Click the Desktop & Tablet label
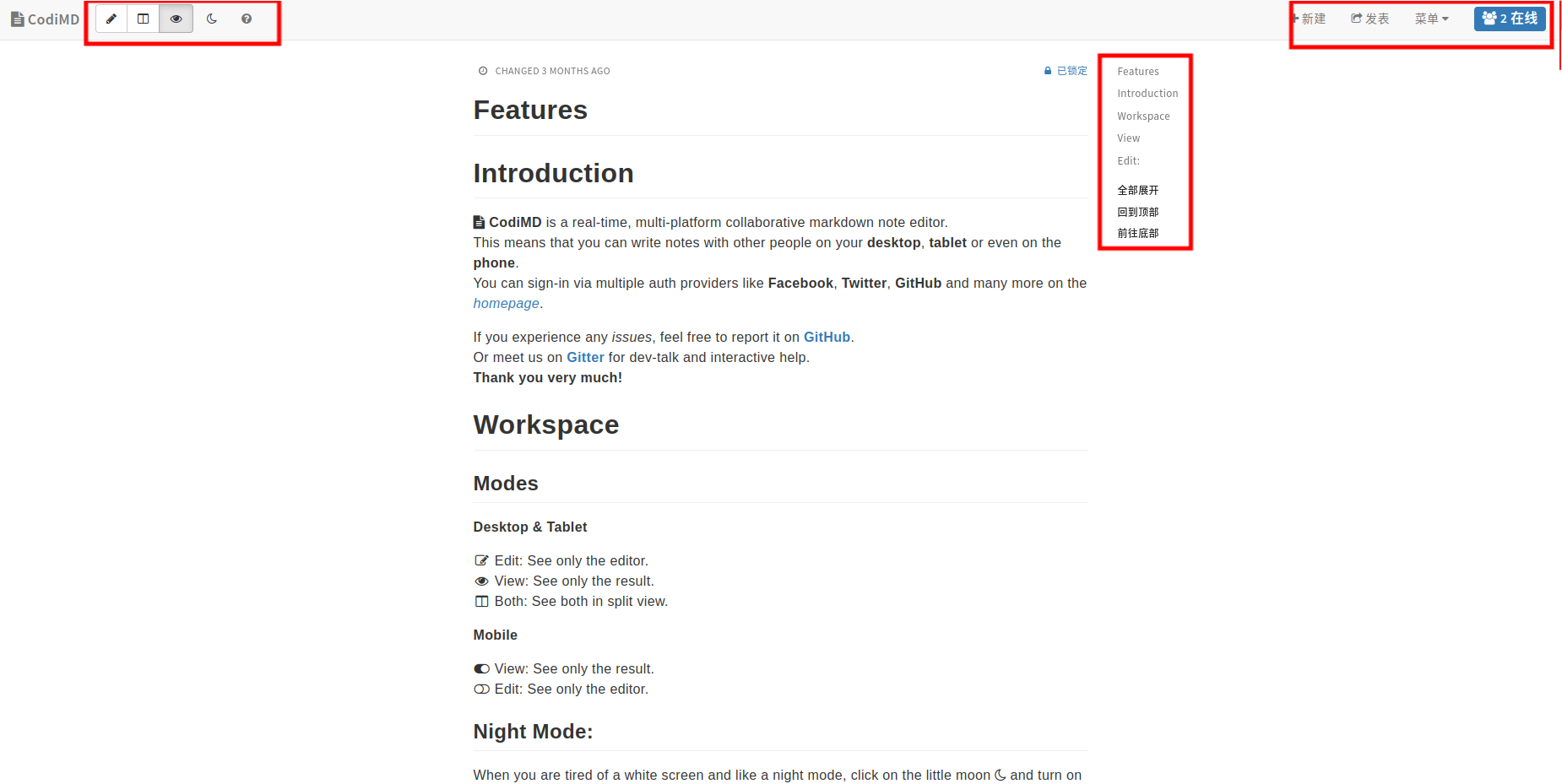 pos(529,527)
